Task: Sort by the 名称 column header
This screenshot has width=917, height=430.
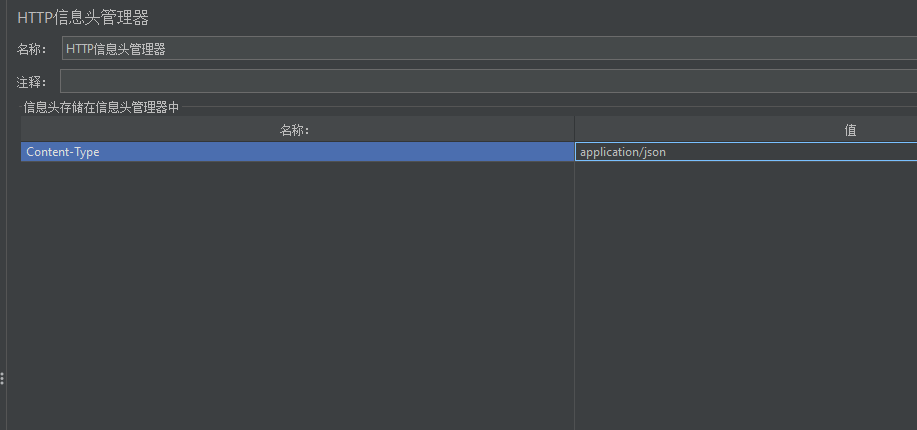Action: [296, 130]
